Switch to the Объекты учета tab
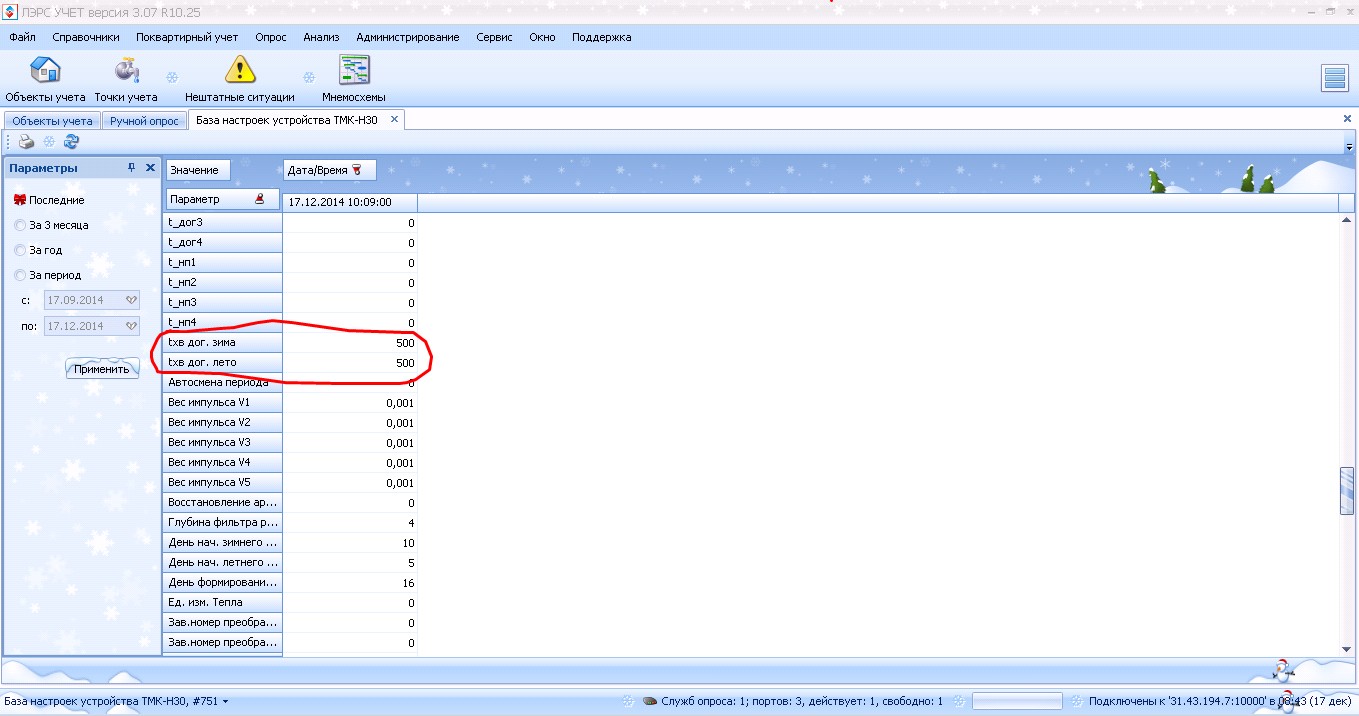 point(52,121)
